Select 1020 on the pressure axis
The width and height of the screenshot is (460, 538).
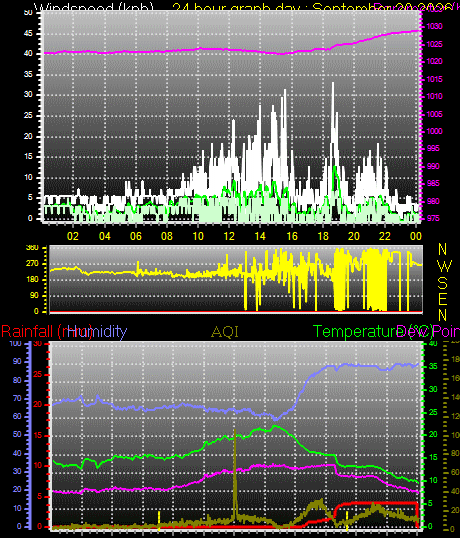tap(434, 61)
